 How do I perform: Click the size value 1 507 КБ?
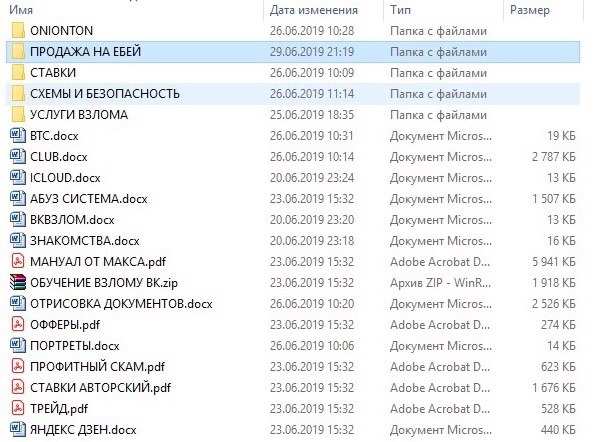click(x=554, y=199)
